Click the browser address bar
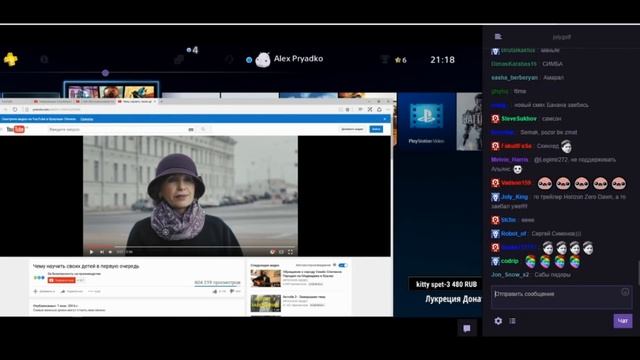Viewport: 640px width, 360px height. click(x=180, y=109)
